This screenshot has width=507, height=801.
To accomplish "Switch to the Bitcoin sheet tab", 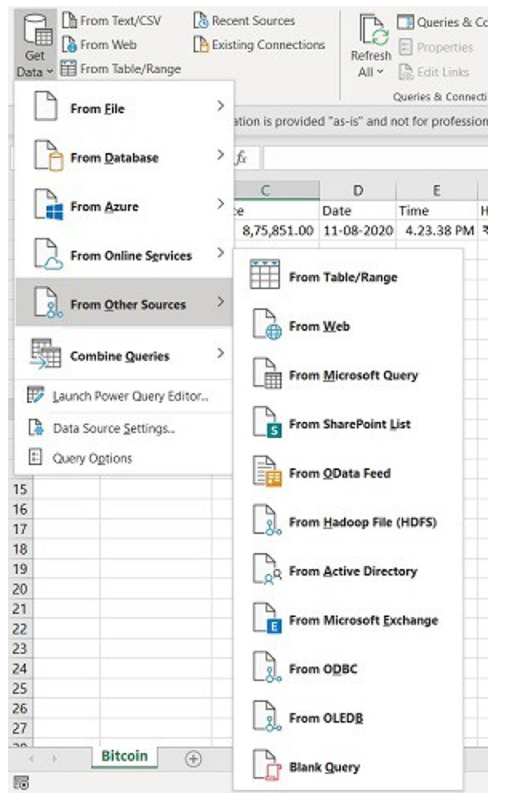I will click(x=124, y=756).
